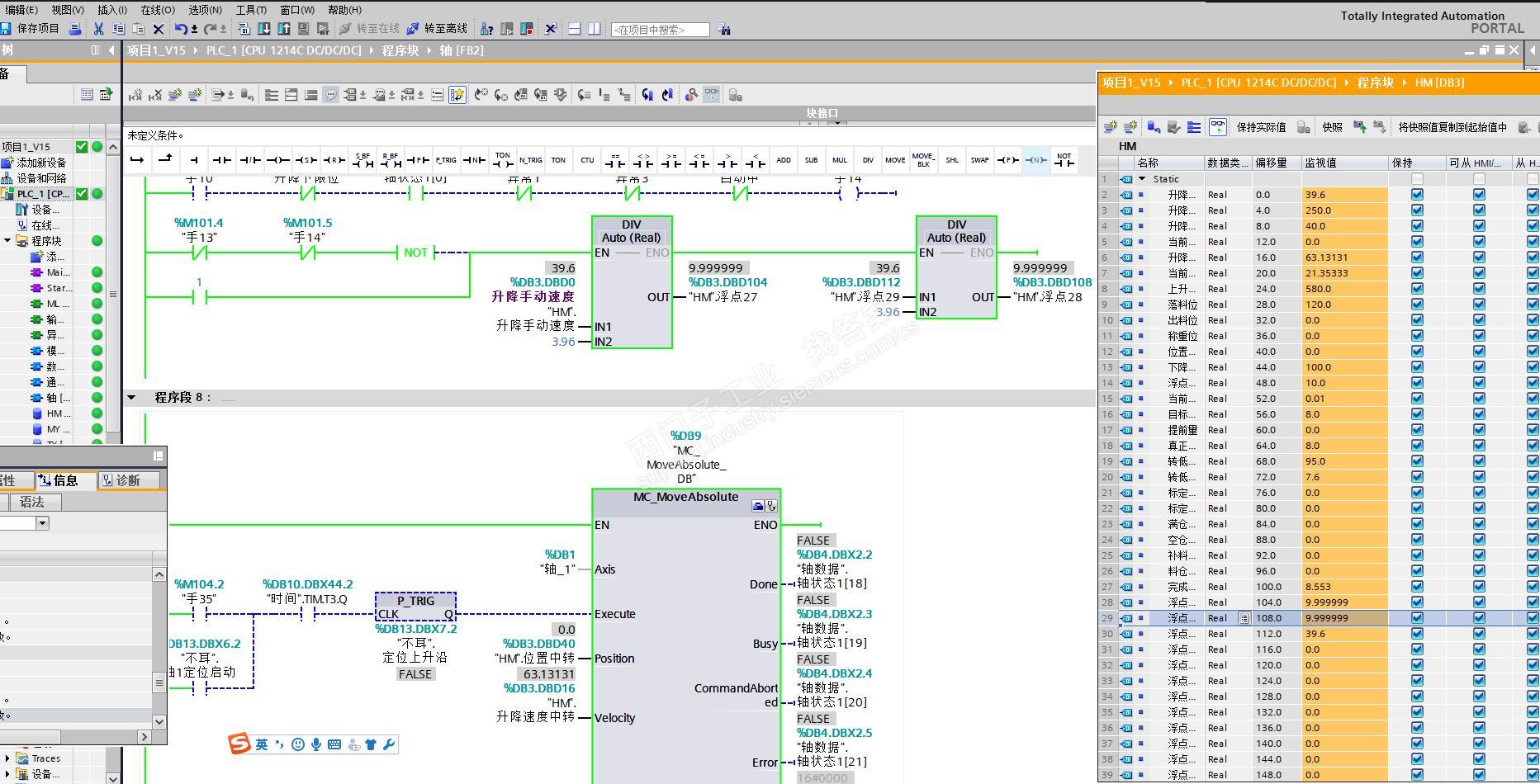Collapse the 程序块 folder in project tree

[x=7, y=241]
